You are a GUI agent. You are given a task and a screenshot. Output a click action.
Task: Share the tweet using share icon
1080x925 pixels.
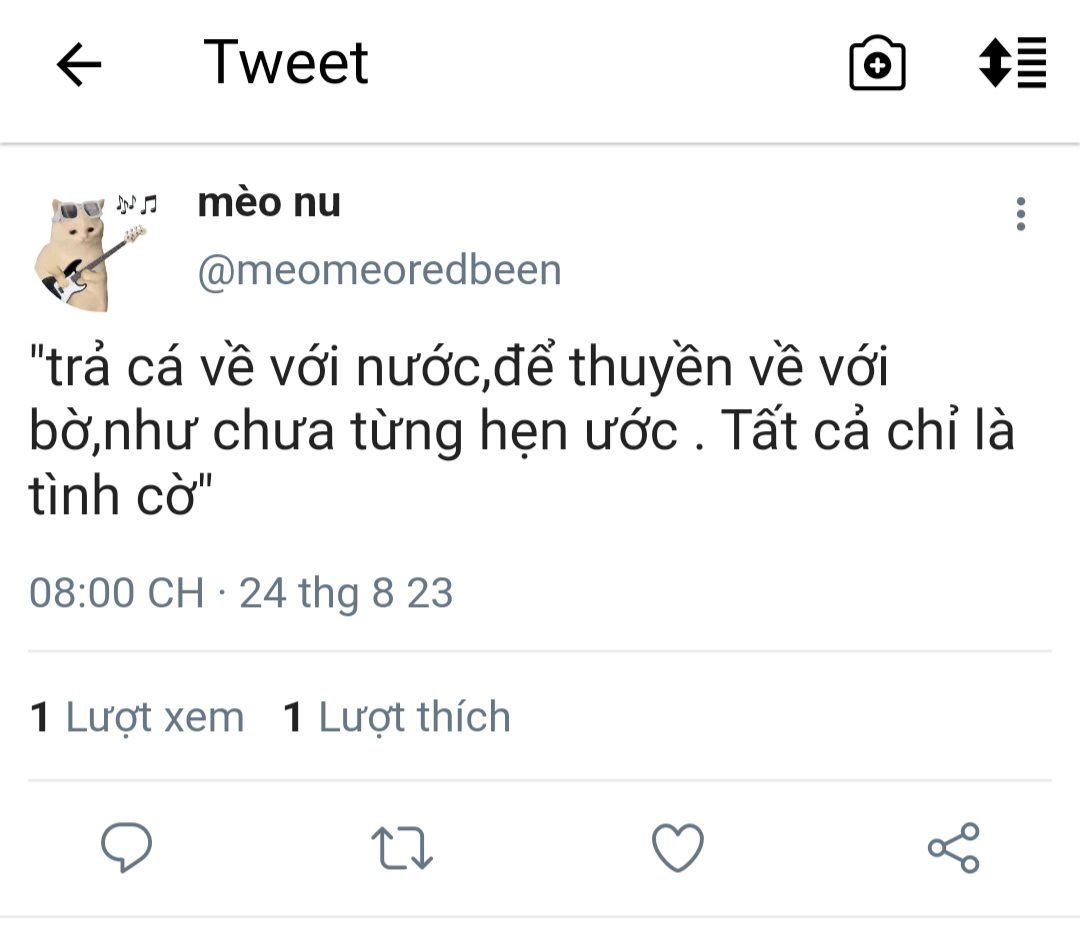(x=953, y=848)
